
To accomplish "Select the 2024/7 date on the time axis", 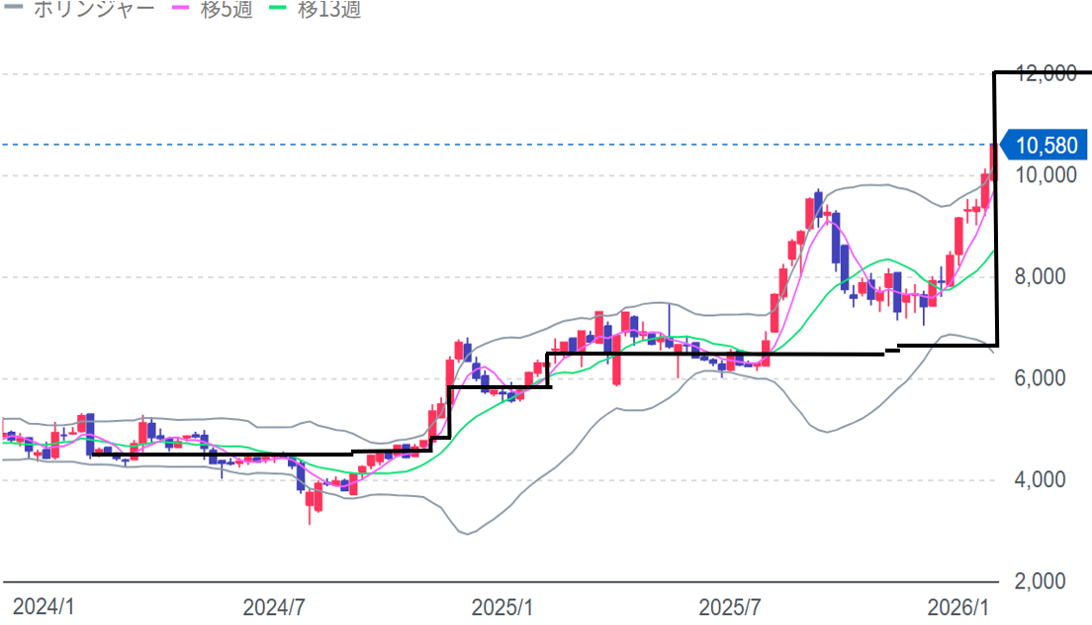I will click(273, 607).
